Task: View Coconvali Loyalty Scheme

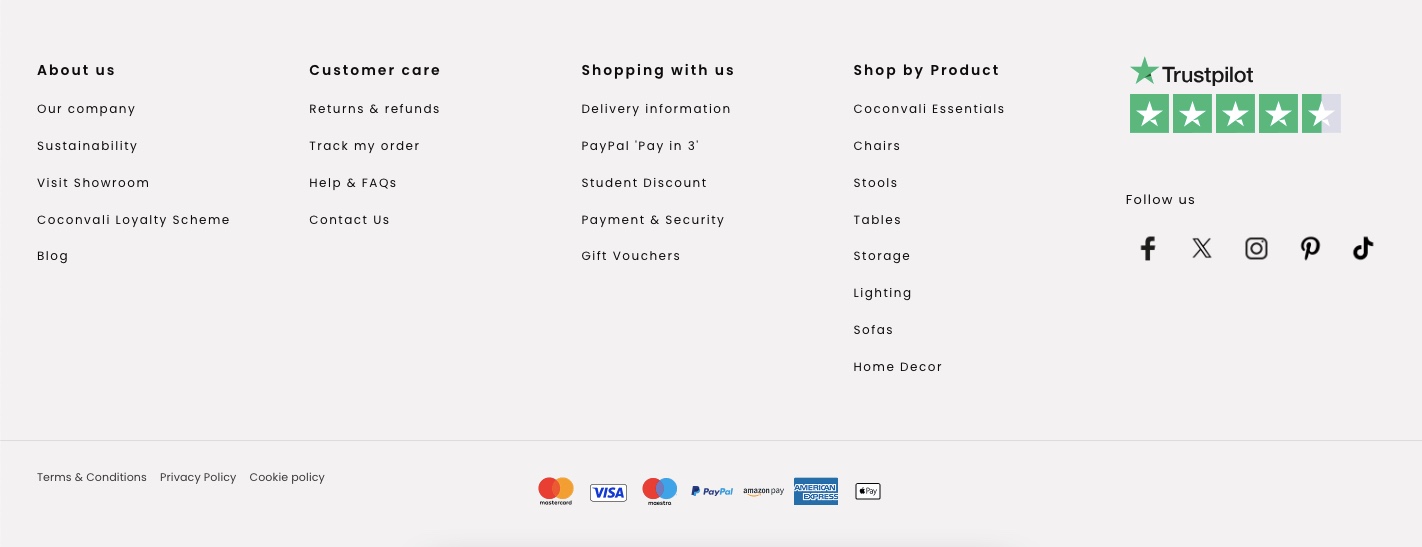Action: (133, 220)
